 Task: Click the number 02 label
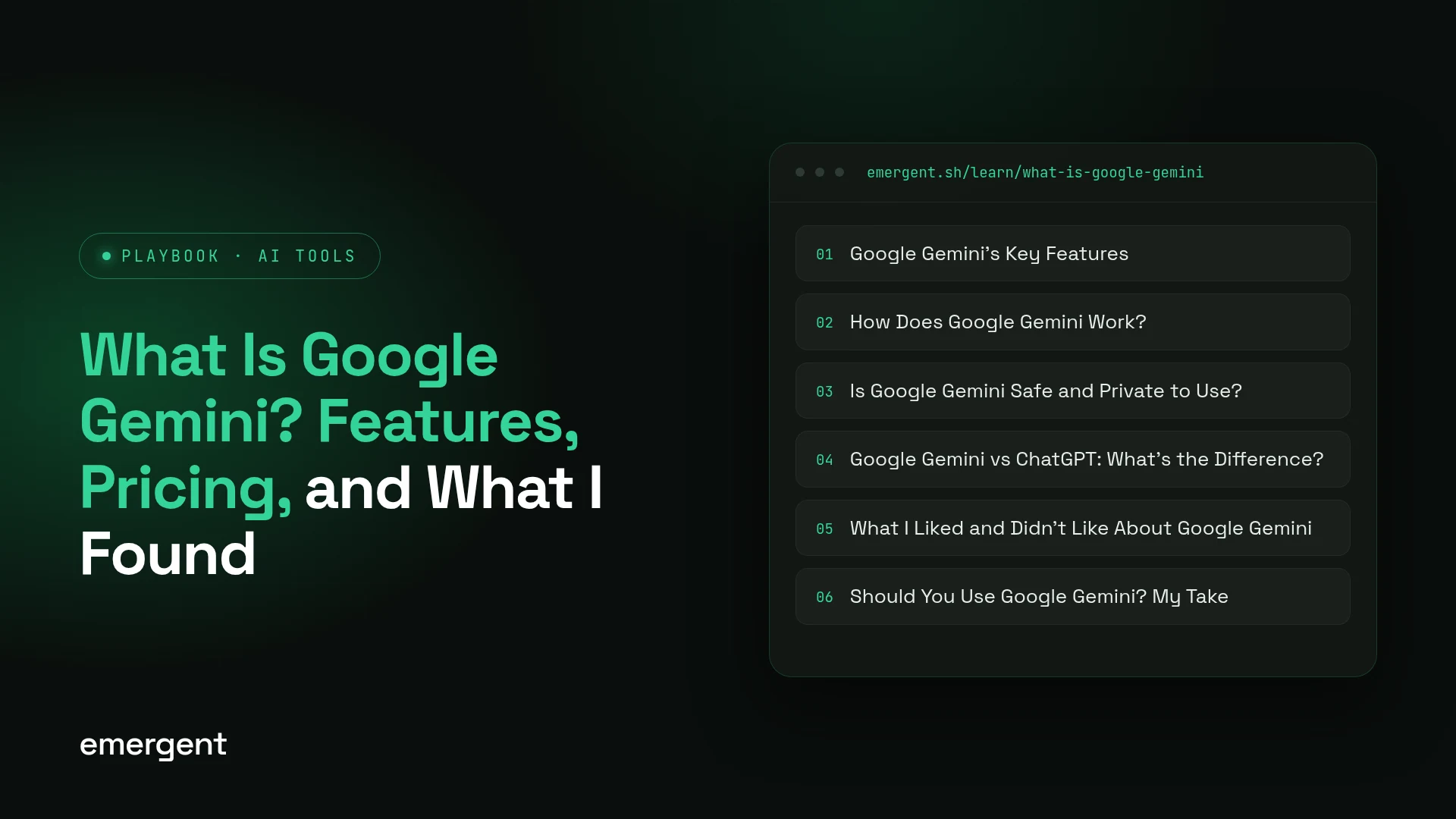pos(824,322)
